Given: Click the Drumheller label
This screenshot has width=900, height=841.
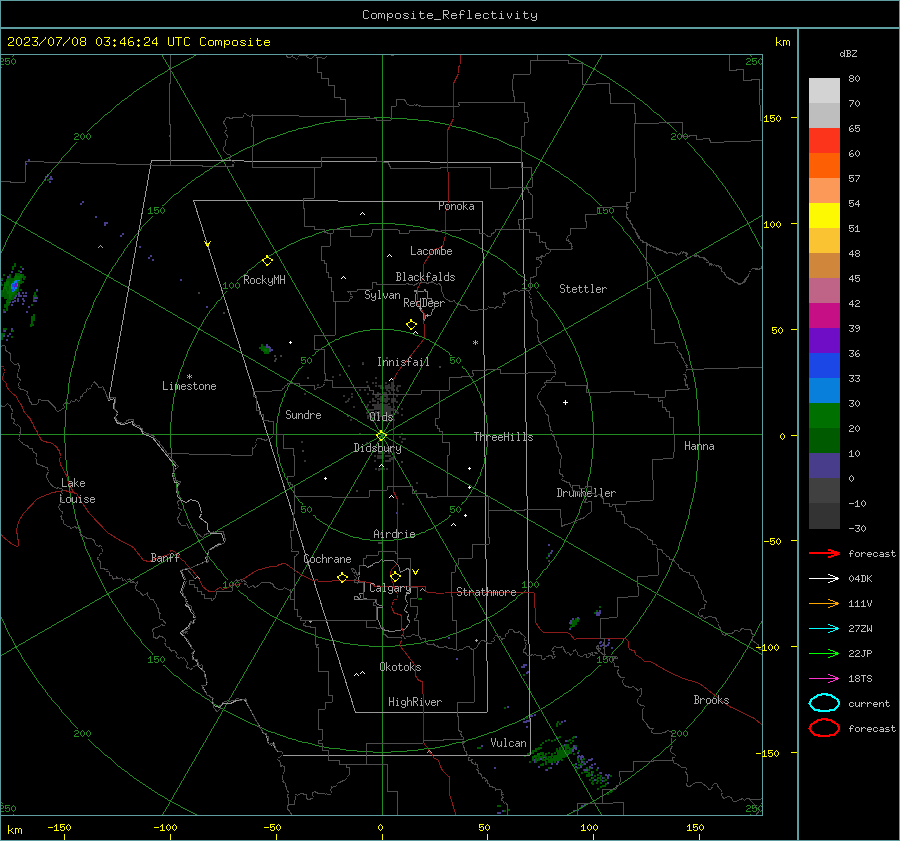Looking at the screenshot, I should [586, 493].
